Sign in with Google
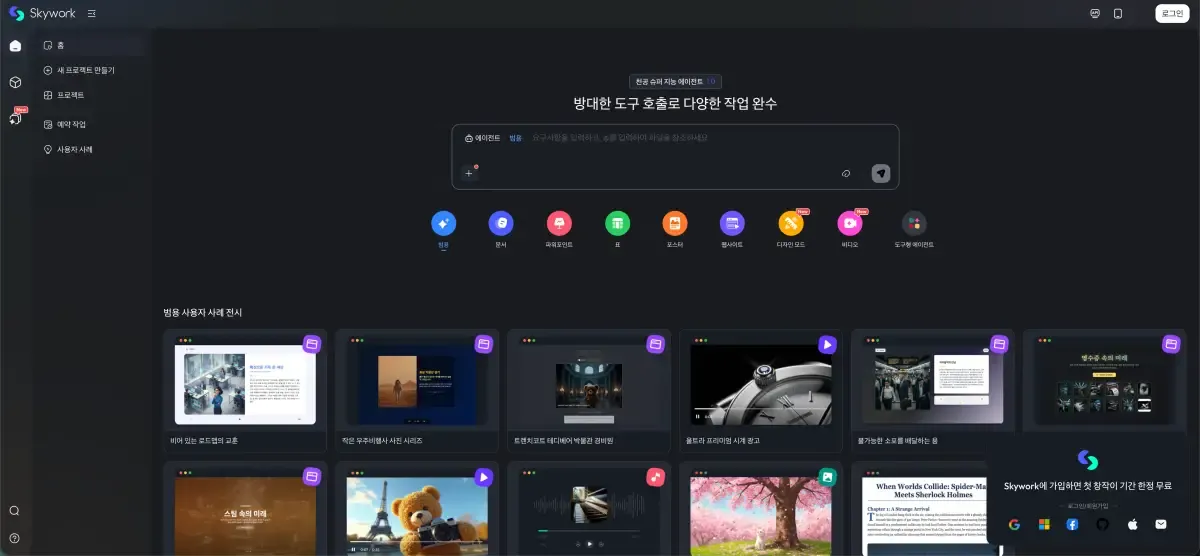The image size is (1200, 556). coord(1014,524)
